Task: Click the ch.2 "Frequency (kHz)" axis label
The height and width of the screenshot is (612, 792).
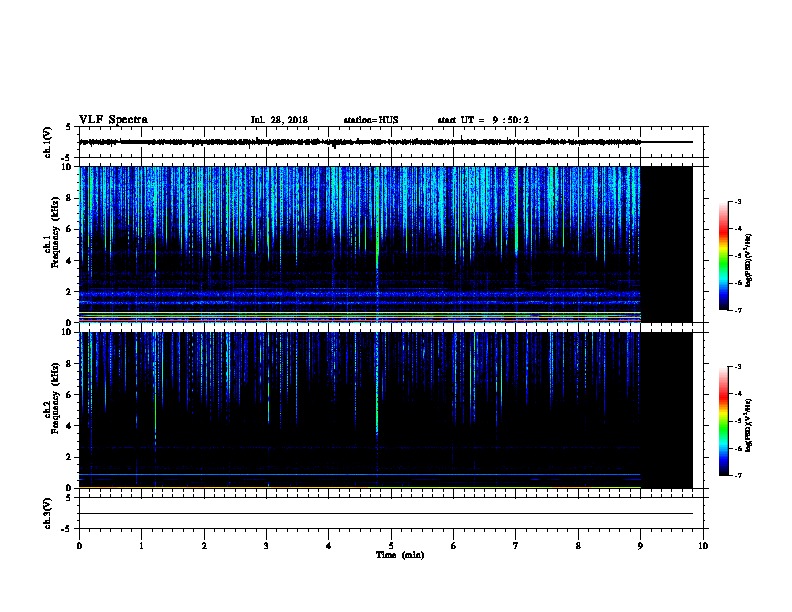Action: (55, 398)
